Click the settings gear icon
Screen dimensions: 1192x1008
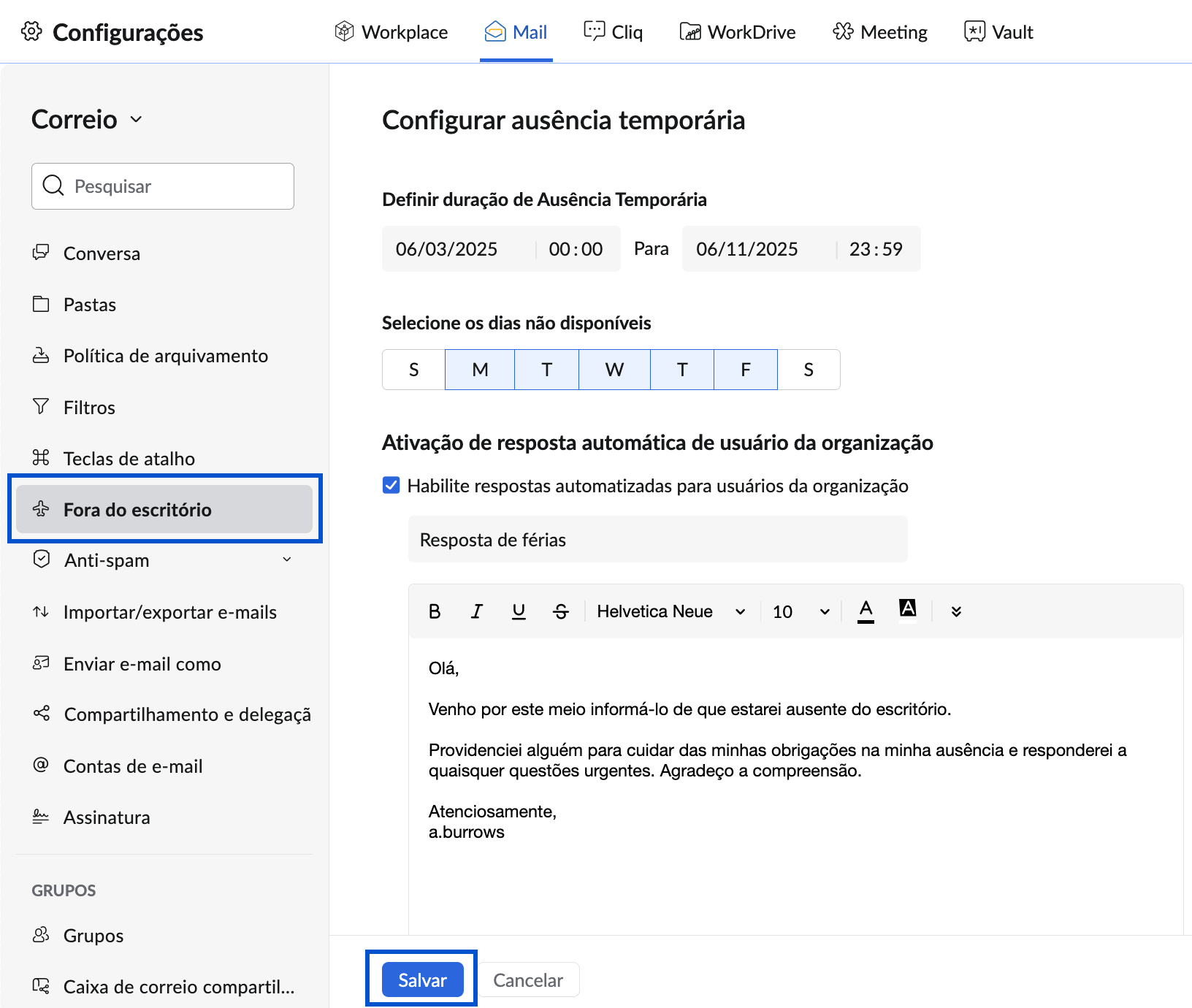tap(31, 32)
